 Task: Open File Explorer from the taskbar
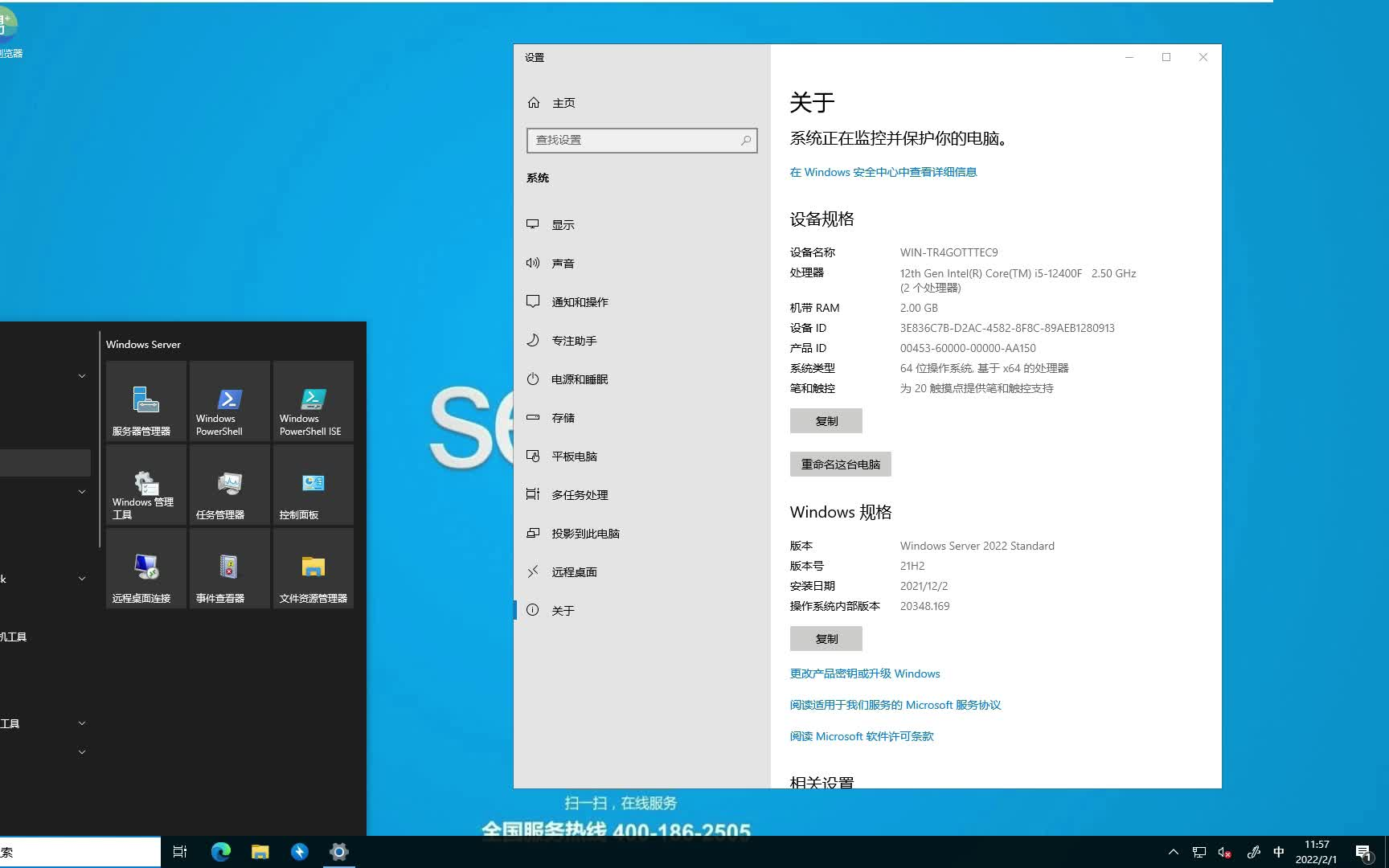[260, 852]
